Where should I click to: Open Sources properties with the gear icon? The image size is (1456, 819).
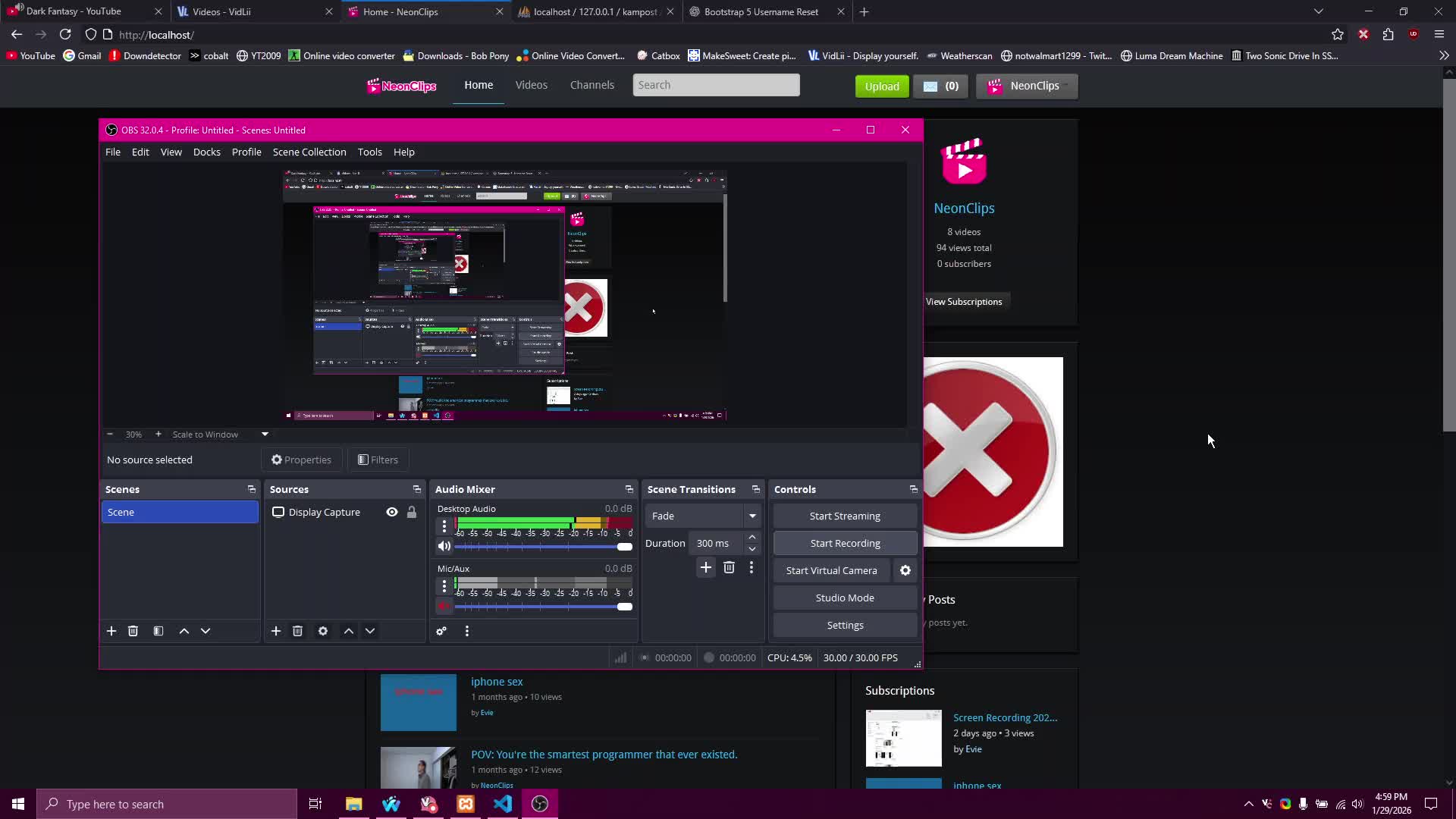323,631
